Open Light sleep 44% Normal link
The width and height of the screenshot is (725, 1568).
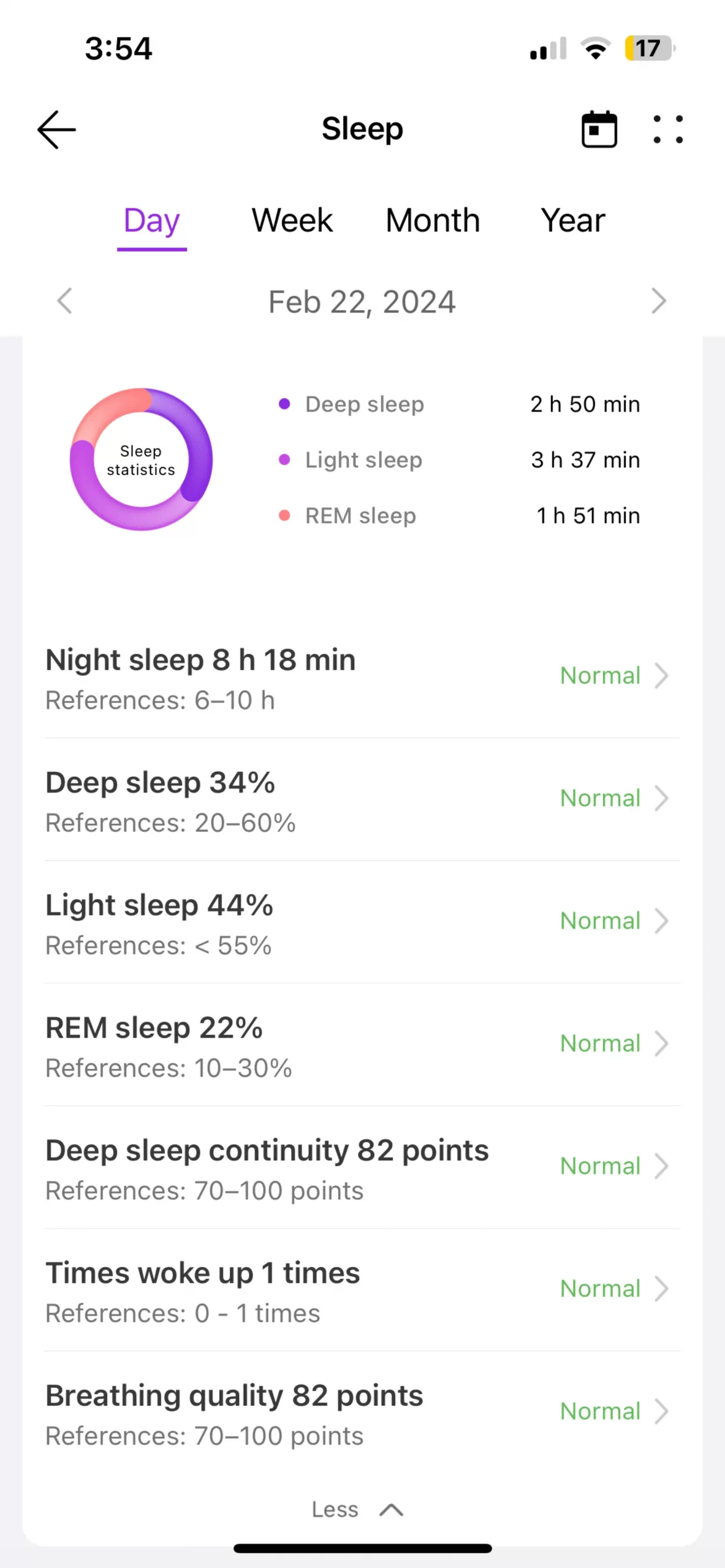[601, 921]
